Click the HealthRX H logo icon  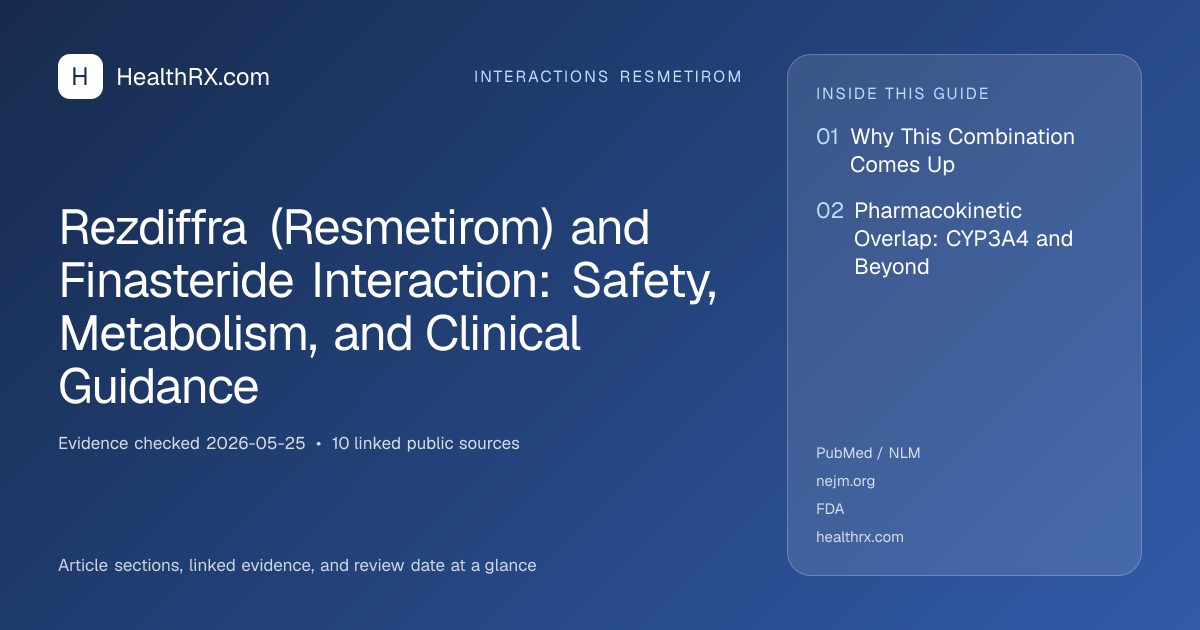pos(80,77)
